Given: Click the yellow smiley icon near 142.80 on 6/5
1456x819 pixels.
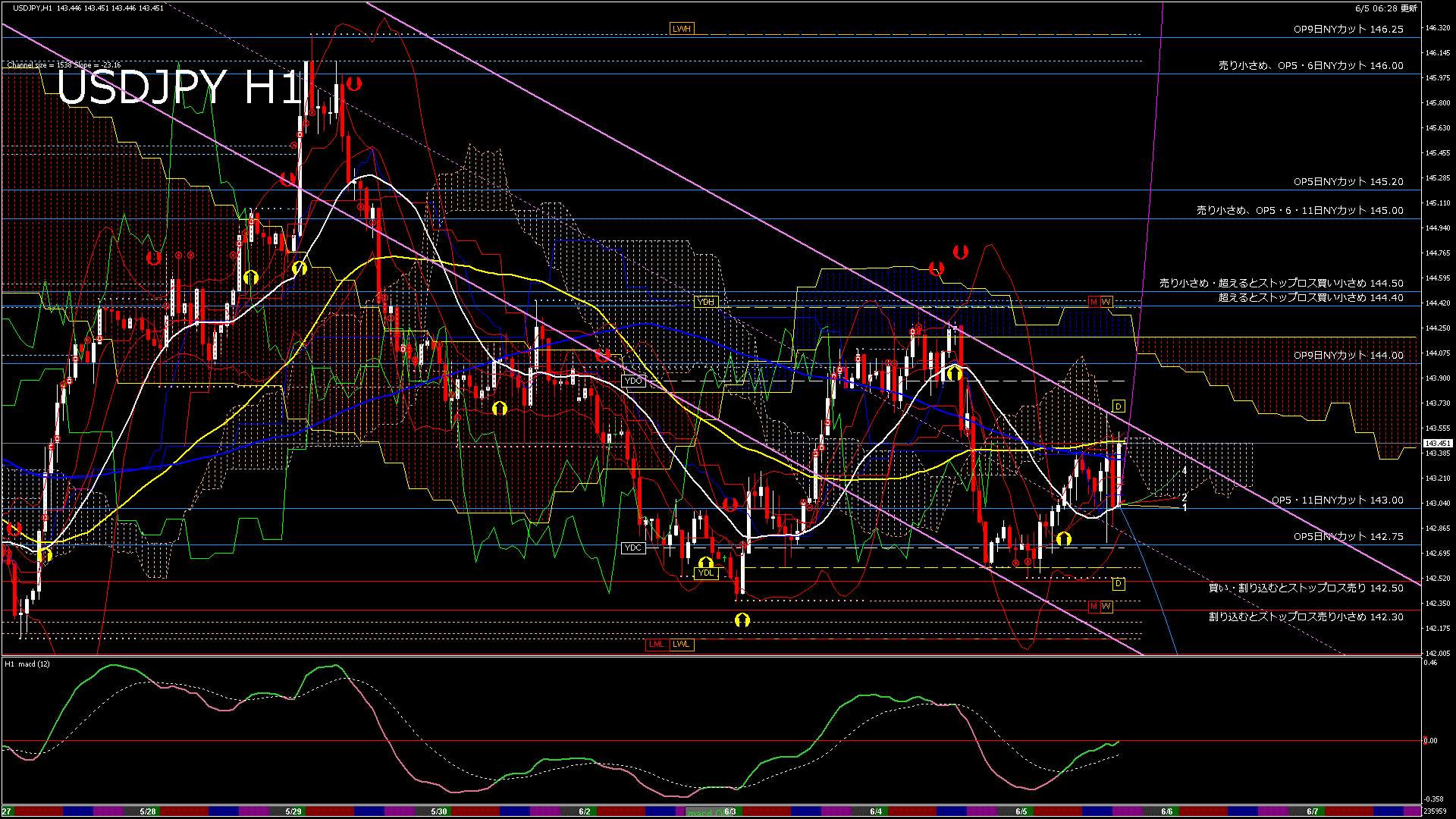Looking at the screenshot, I should tap(1065, 537).
